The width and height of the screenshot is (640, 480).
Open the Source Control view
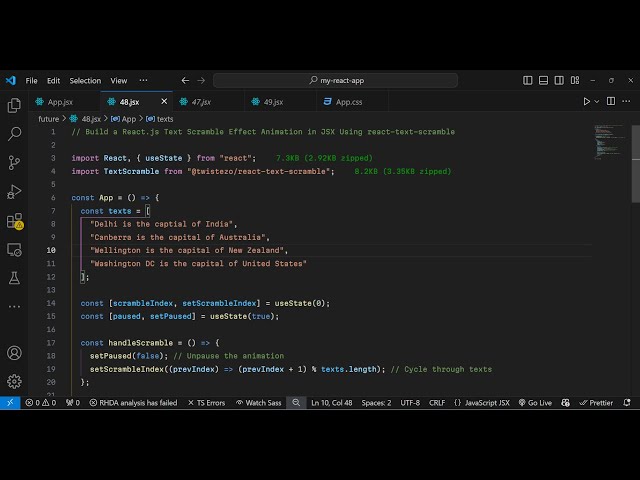14,162
